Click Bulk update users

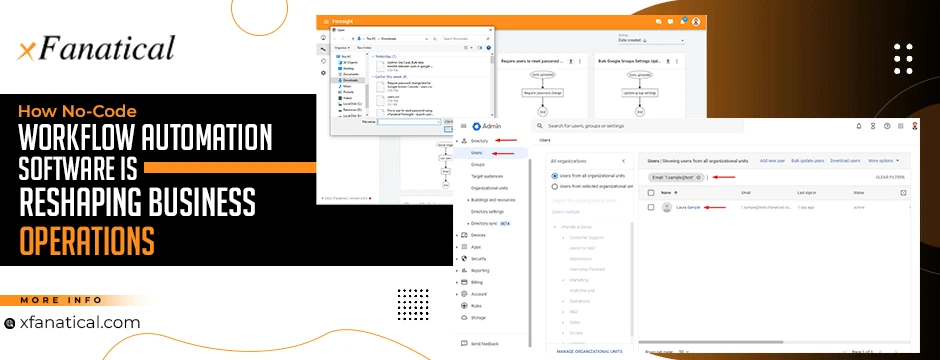tap(808, 161)
